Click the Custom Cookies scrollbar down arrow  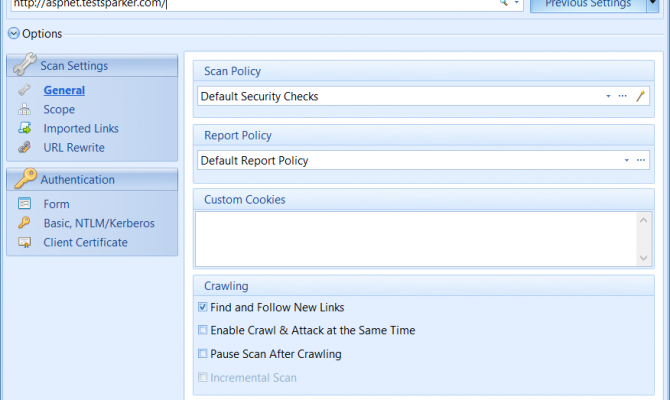[645, 258]
